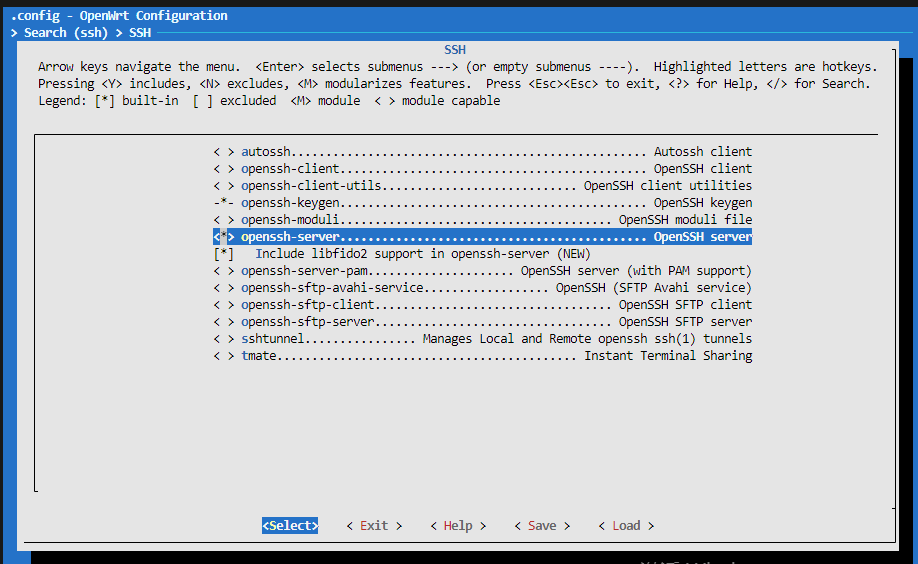Click the centered 'SSH' menu heading
This screenshot has height=564, width=918.
coord(455,50)
